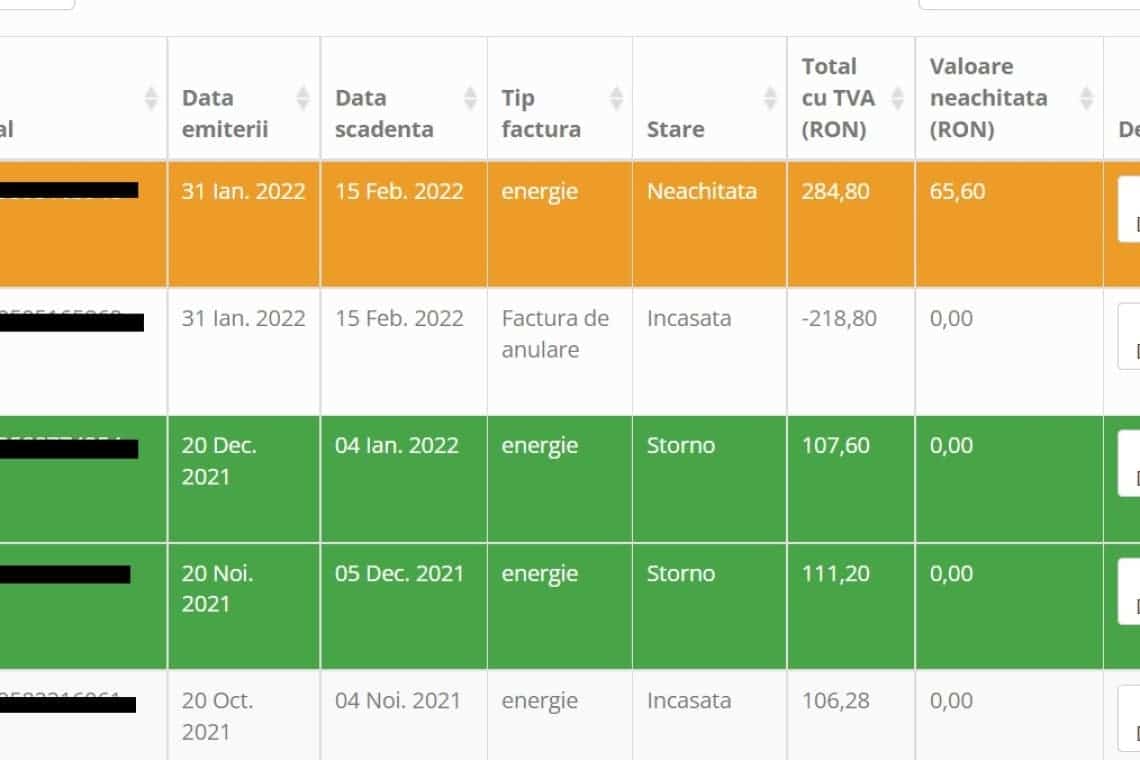Click the 65,60 unpaid amount cell
This screenshot has width=1140, height=760.
957,191
